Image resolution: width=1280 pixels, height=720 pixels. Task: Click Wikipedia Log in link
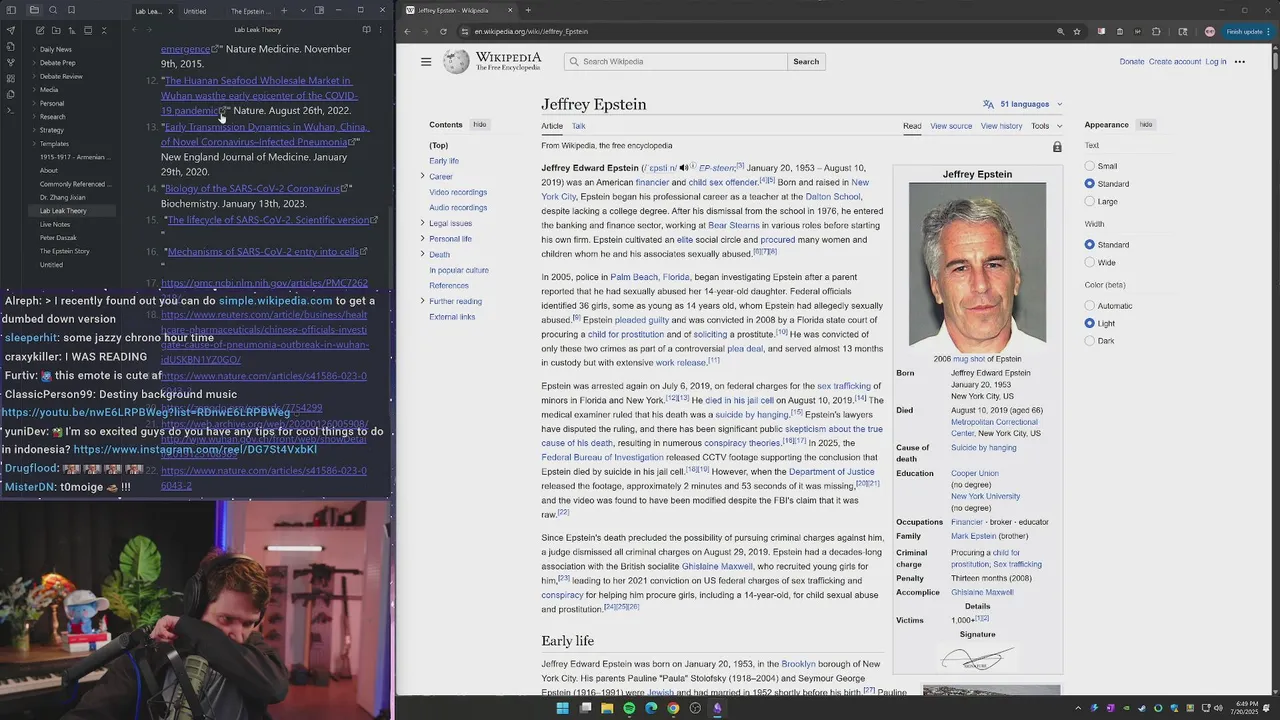click(x=1215, y=62)
